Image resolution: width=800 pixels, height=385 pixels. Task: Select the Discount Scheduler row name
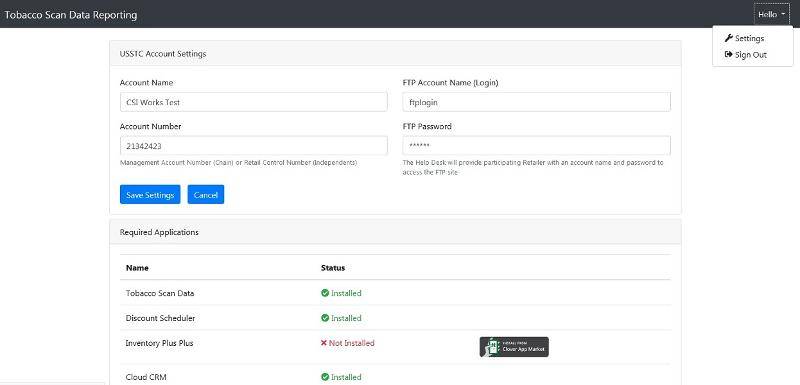(x=160, y=318)
